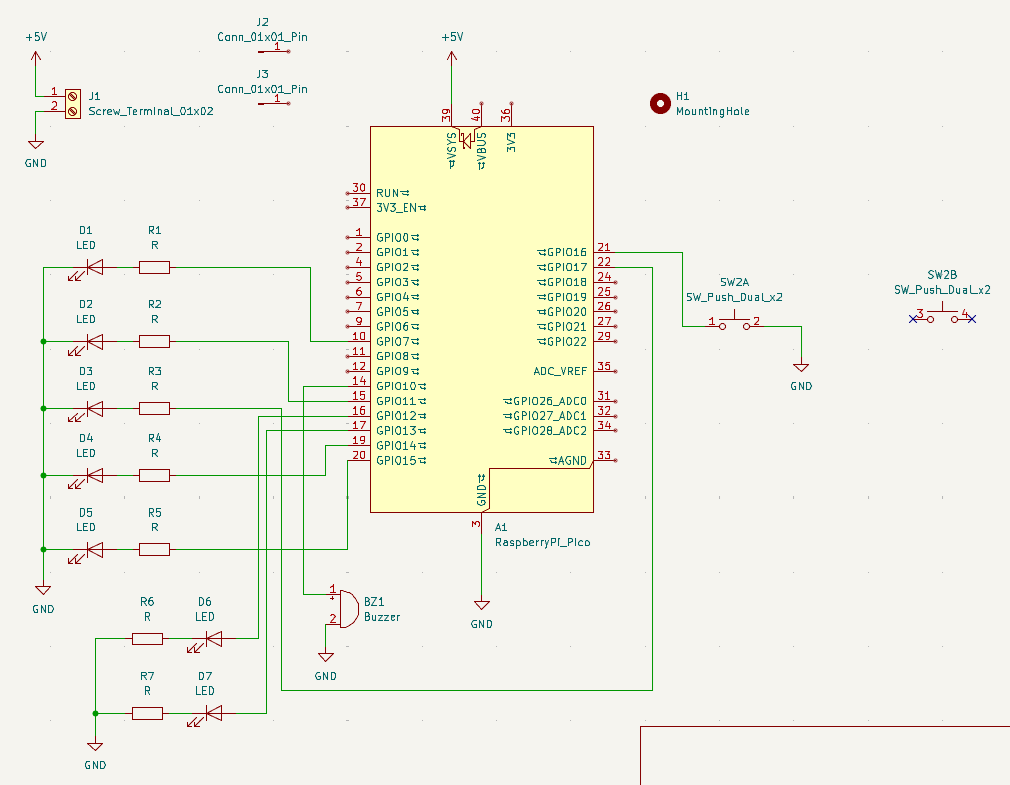This screenshot has height=785, width=1010.
Task: Click the GPIO26_ADC0 pin label
Action: (545, 401)
